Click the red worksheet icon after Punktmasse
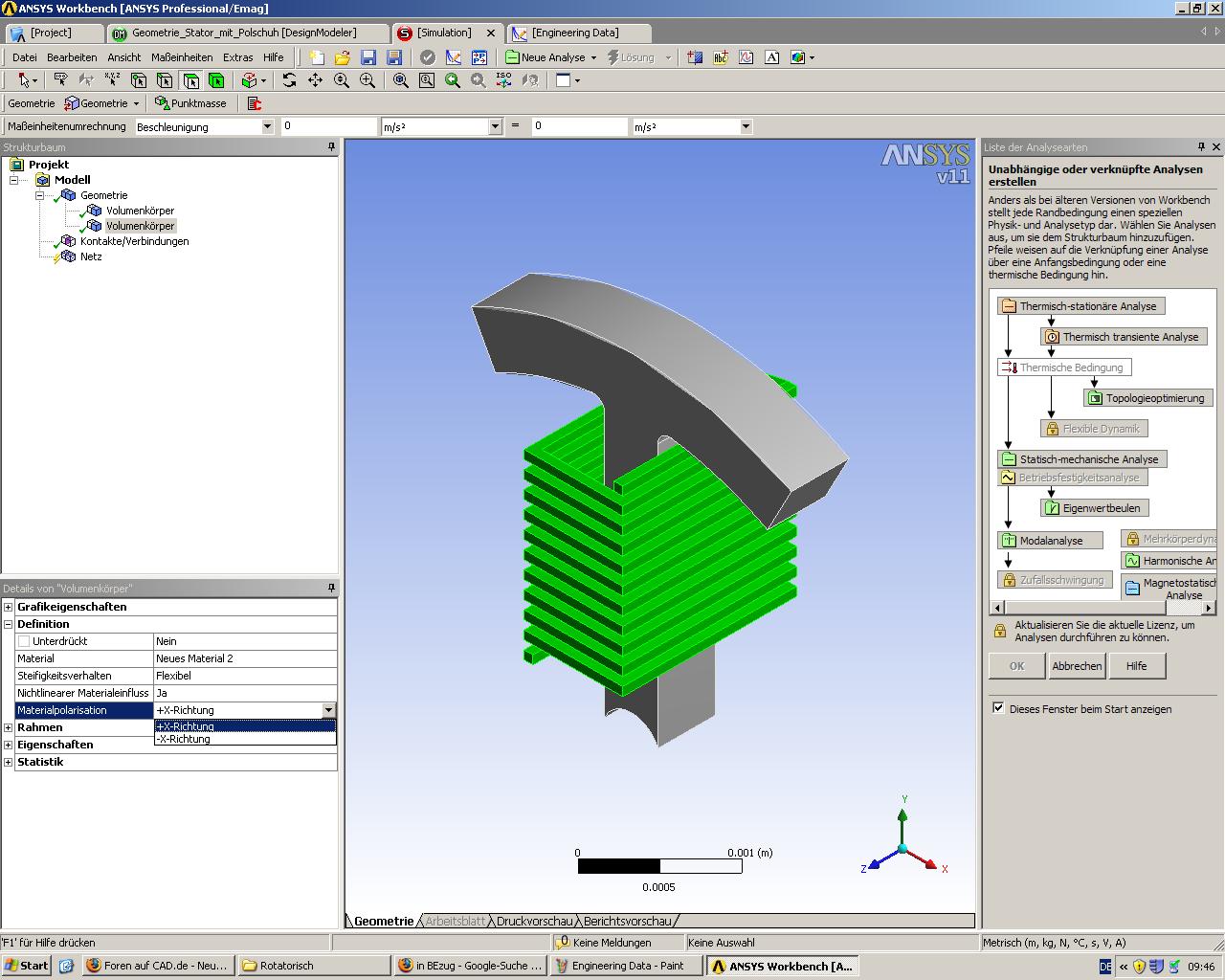 (x=254, y=103)
